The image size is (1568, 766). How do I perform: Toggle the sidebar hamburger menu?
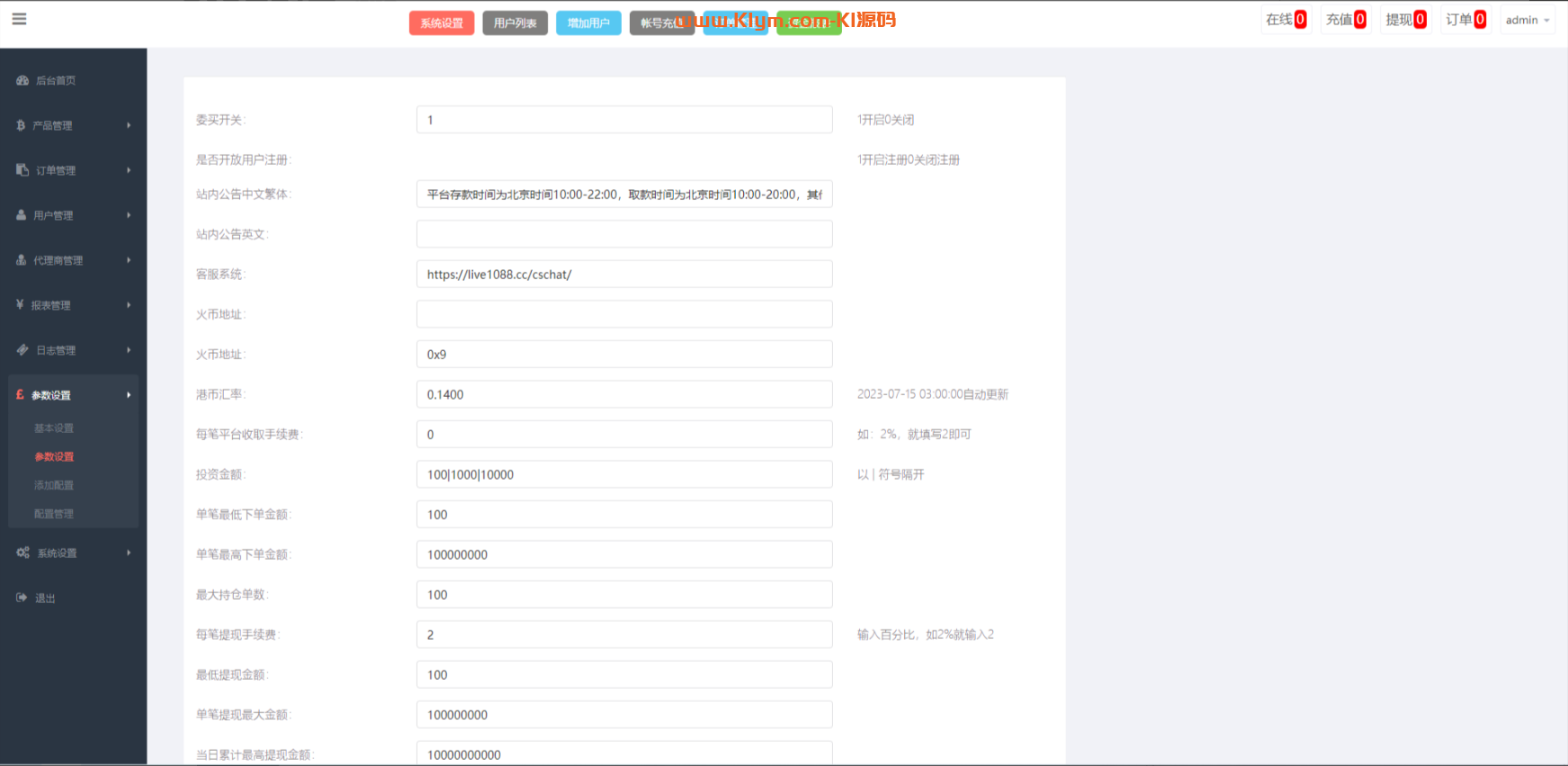pos(19,19)
